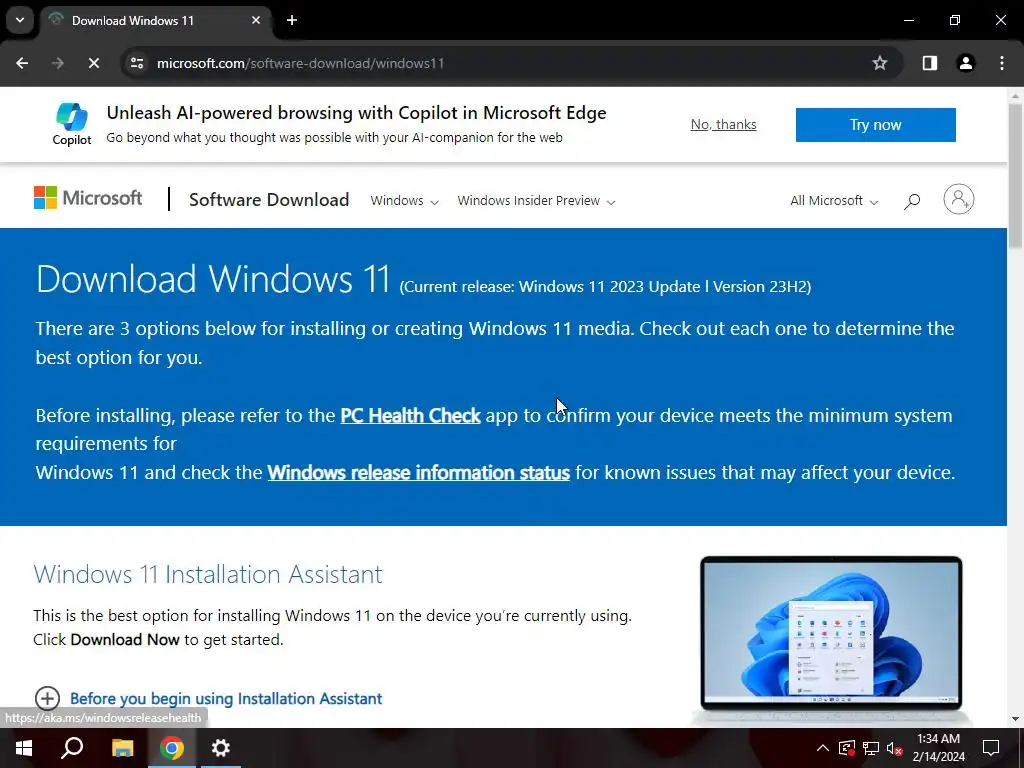This screenshot has width=1024, height=768.
Task: Open File Explorer from taskbar
Action: (122, 748)
